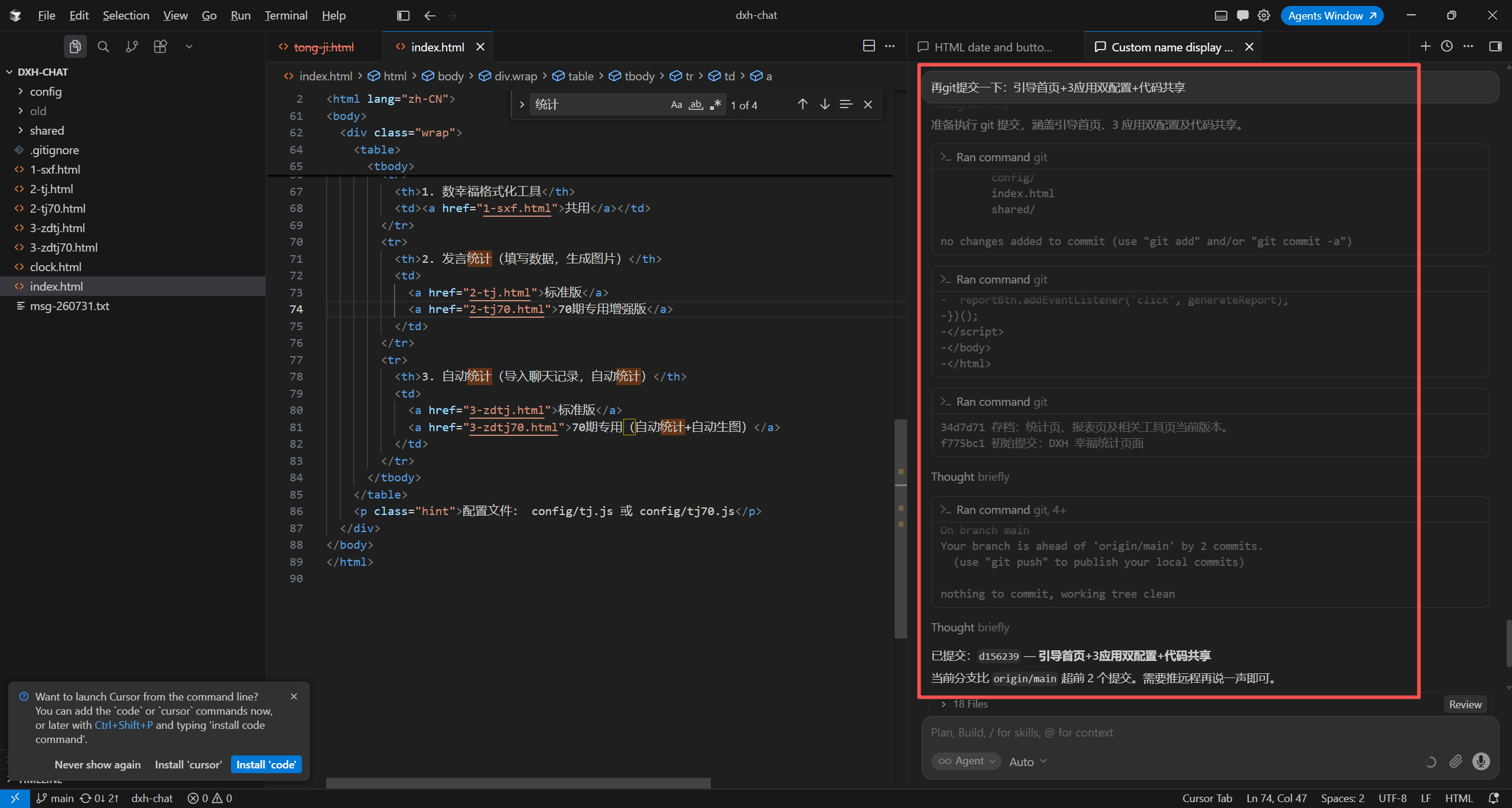Go to previous find match arrow
This screenshot has width=1512, height=808.
pyautogui.click(x=802, y=105)
